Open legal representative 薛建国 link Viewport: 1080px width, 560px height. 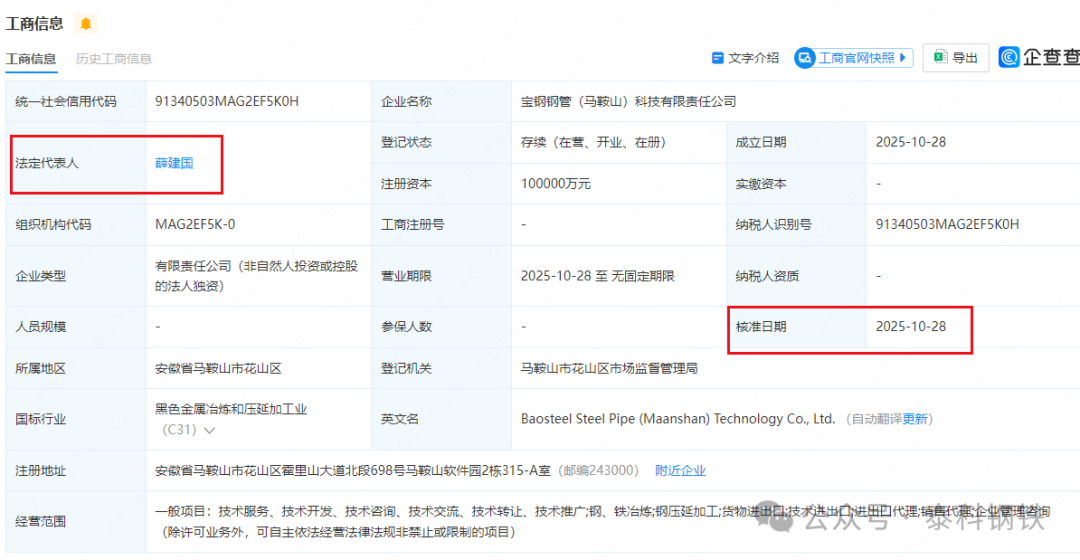click(174, 163)
